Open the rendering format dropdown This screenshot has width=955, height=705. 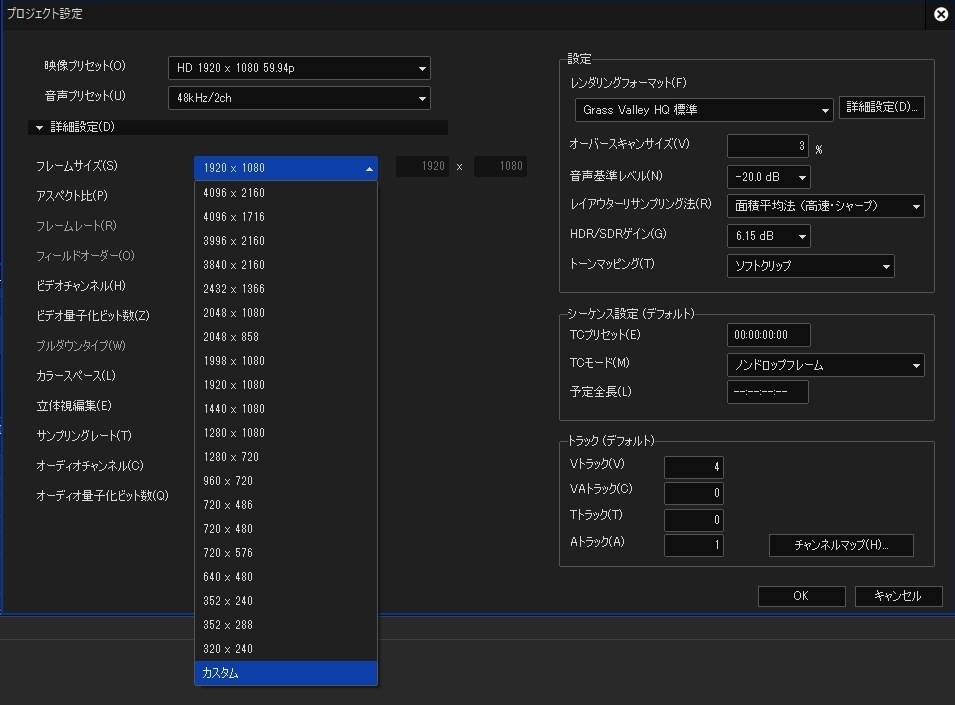pyautogui.click(x=704, y=109)
